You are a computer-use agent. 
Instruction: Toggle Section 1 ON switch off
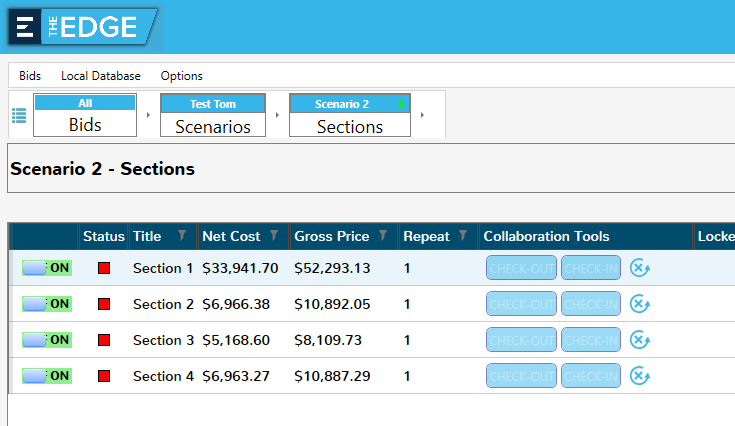pyautogui.click(x=46, y=268)
